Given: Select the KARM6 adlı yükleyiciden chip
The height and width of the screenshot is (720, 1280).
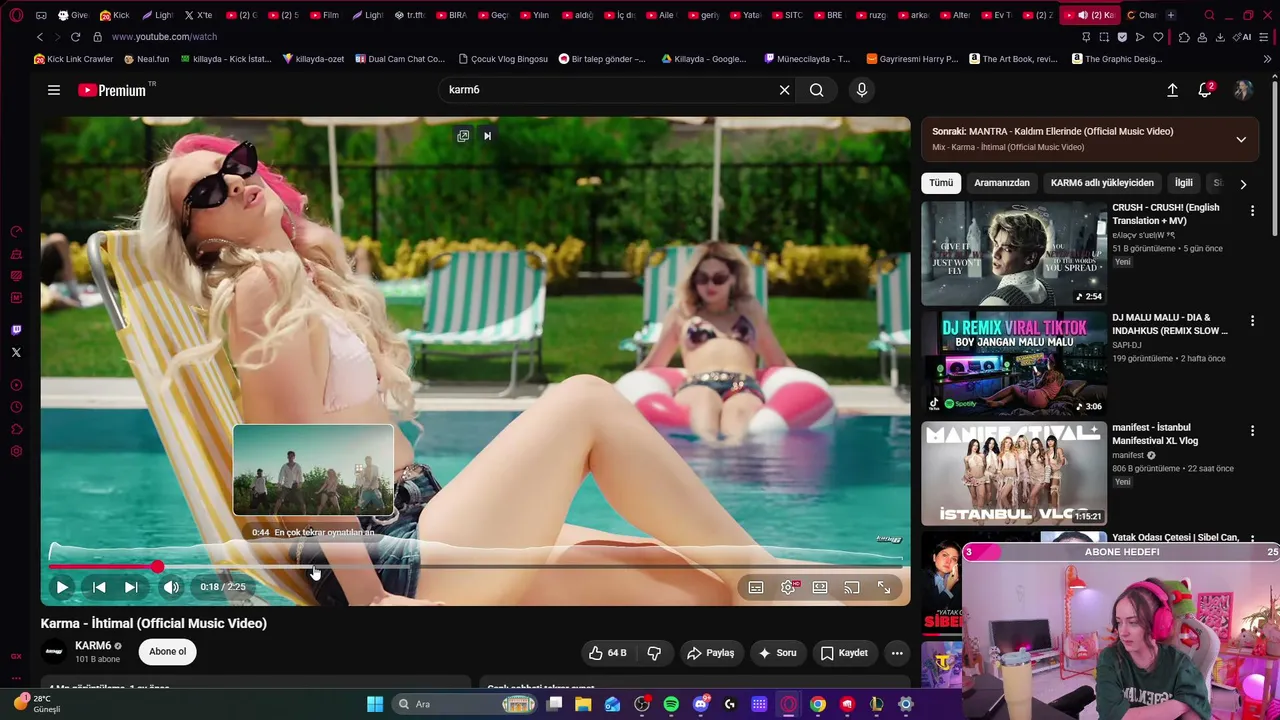Looking at the screenshot, I should coord(1102,183).
